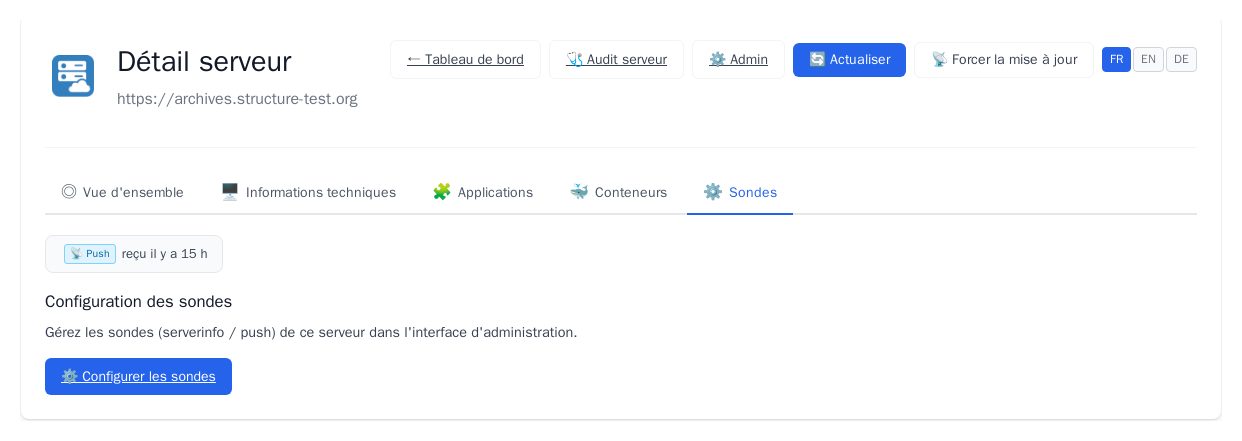Click the server URL text
The height and width of the screenshot is (441, 1242).
(237, 99)
